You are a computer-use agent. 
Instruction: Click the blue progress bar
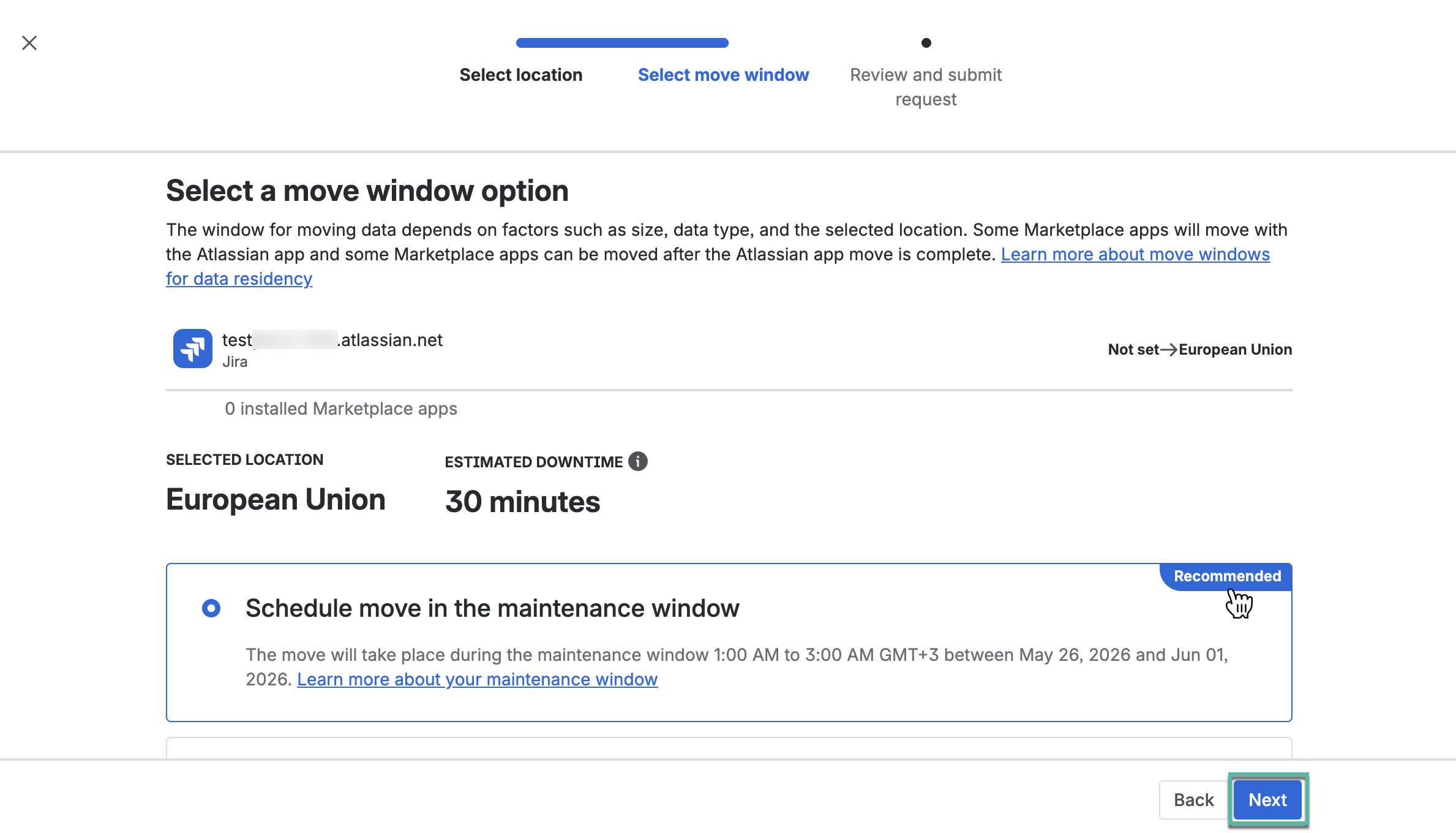[622, 43]
